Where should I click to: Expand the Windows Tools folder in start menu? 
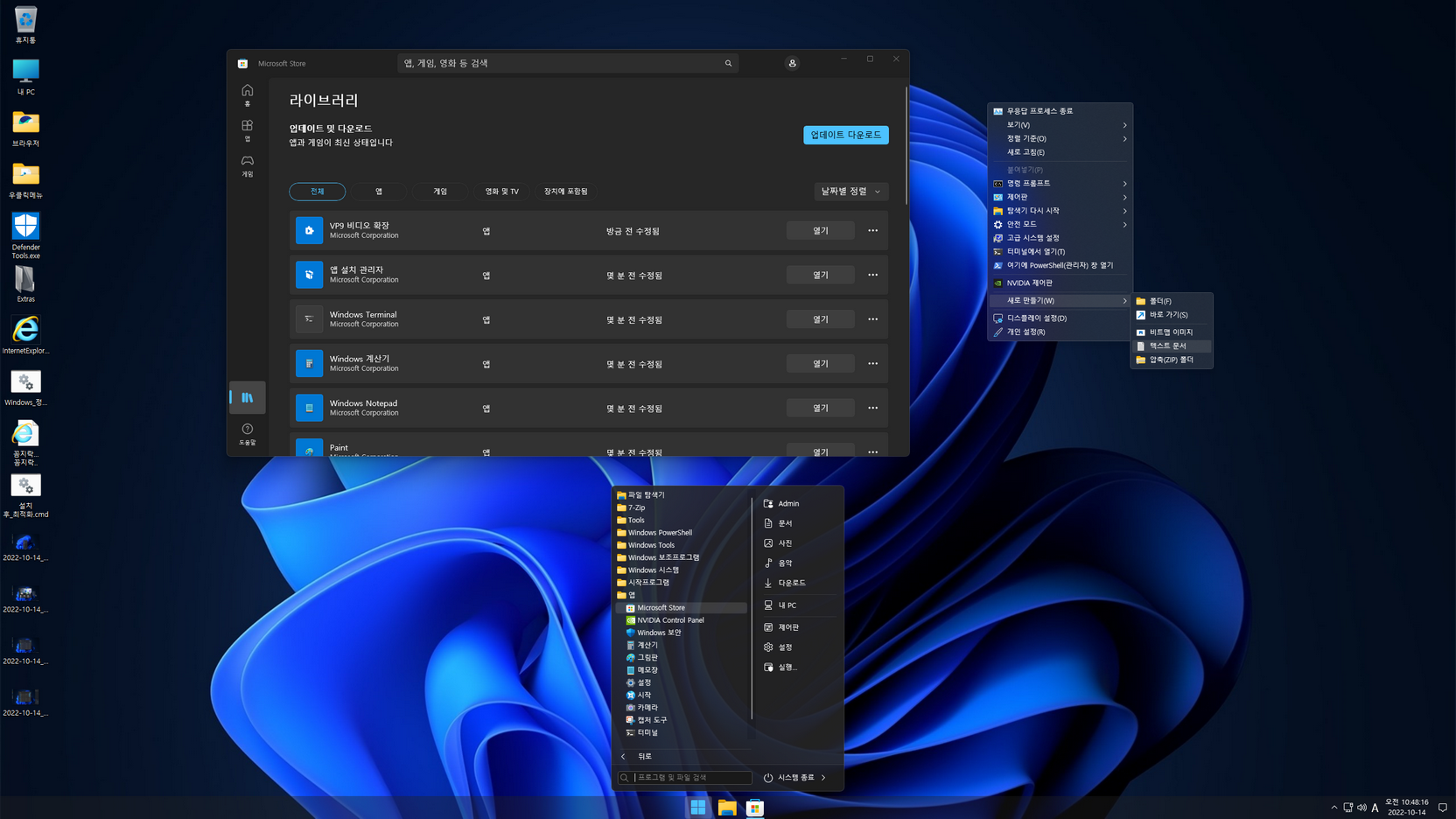[x=646, y=545]
